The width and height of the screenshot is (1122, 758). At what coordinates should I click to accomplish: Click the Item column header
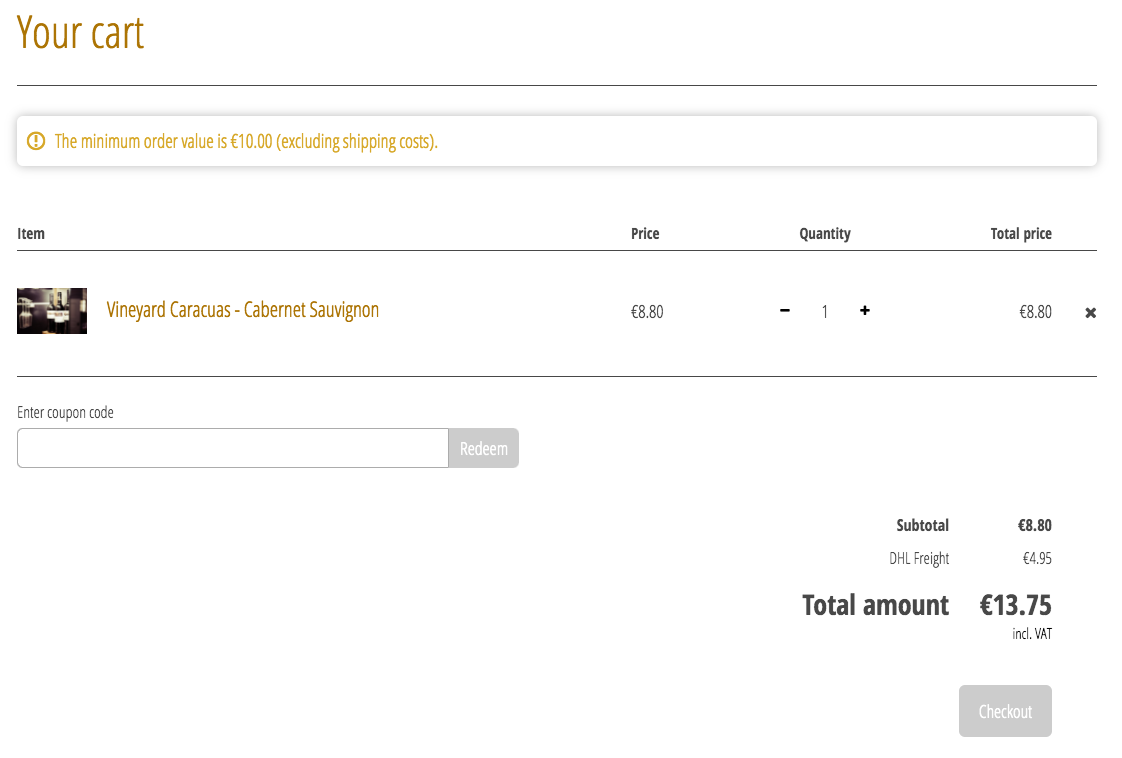(x=31, y=234)
